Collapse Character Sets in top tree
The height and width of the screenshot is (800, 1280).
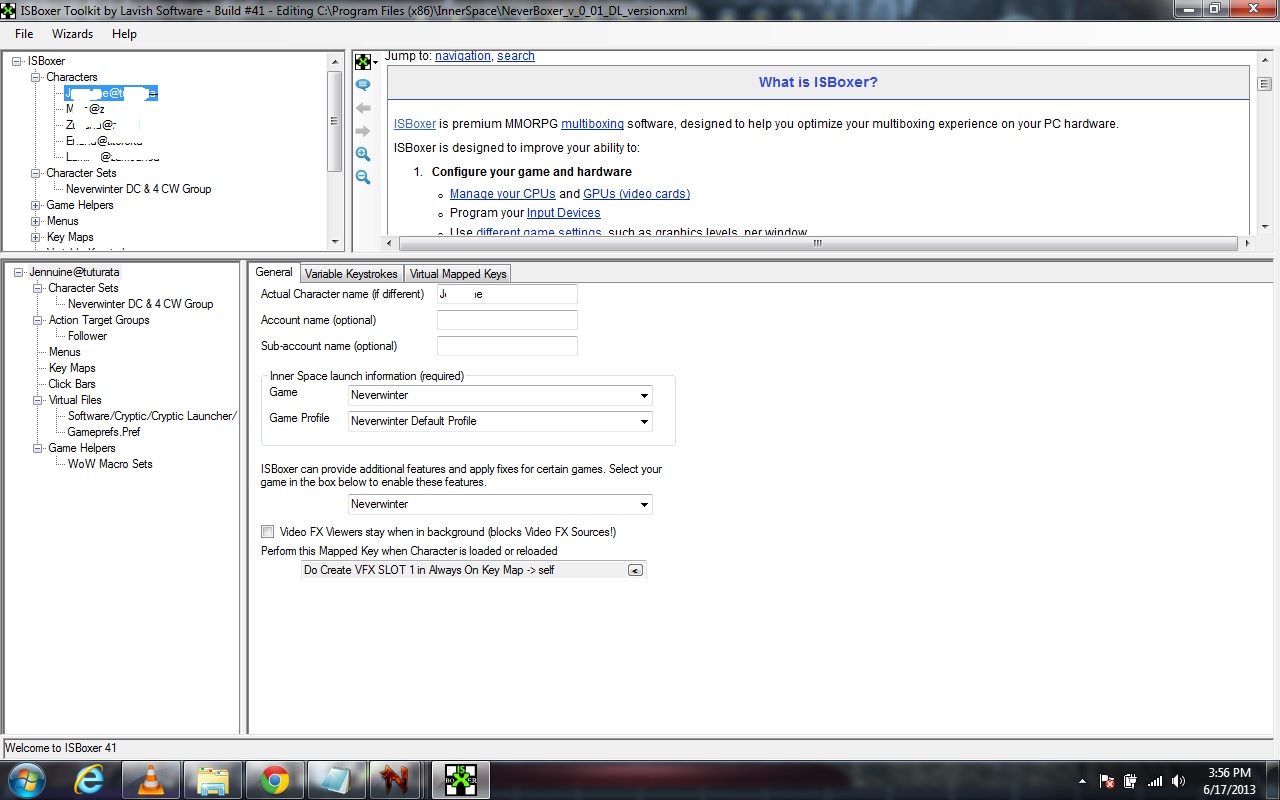(x=36, y=173)
